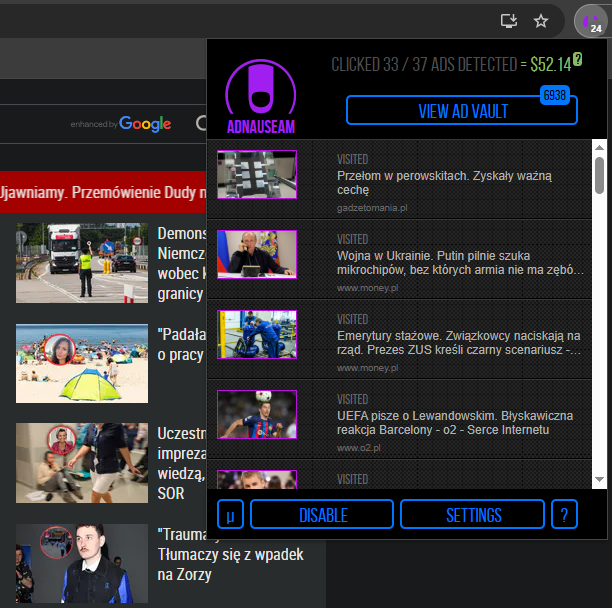Click the green cost help question mark
Viewport: 612px width, 608px height.
click(x=577, y=61)
